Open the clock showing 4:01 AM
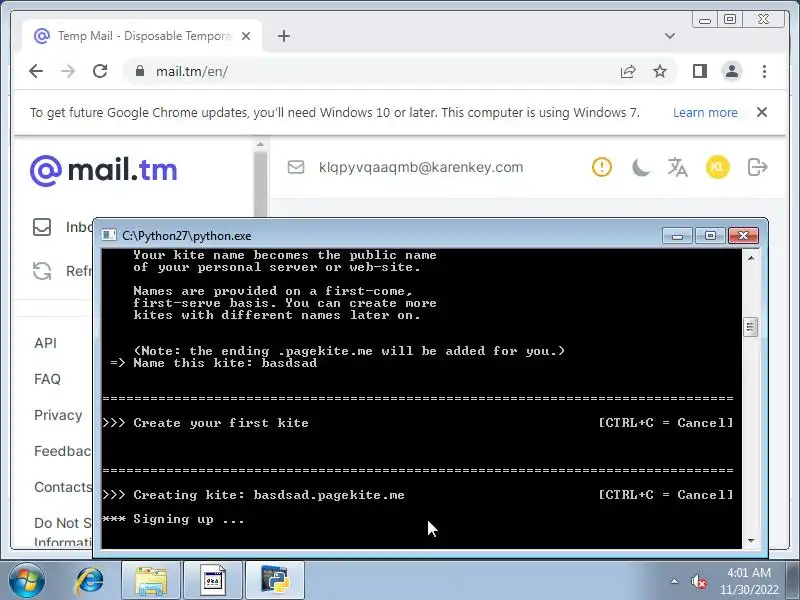The height and width of the screenshot is (600, 800). click(749, 581)
